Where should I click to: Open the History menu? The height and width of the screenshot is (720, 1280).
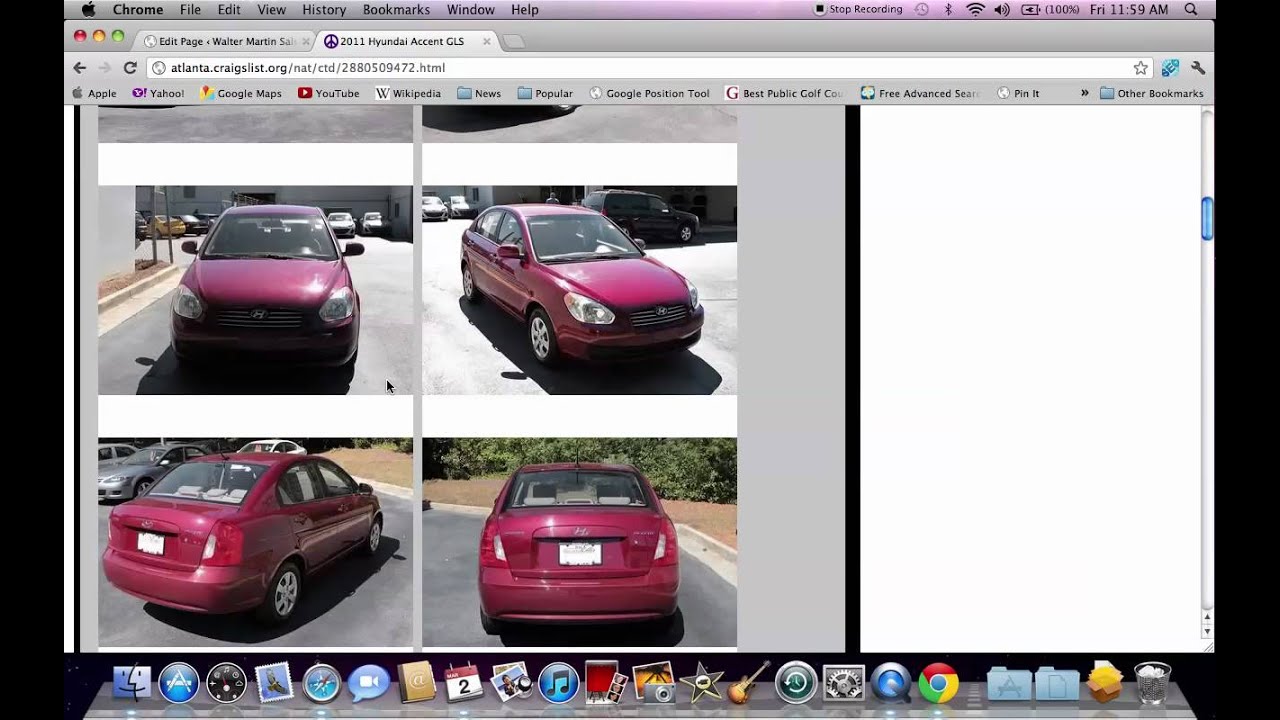(x=324, y=9)
